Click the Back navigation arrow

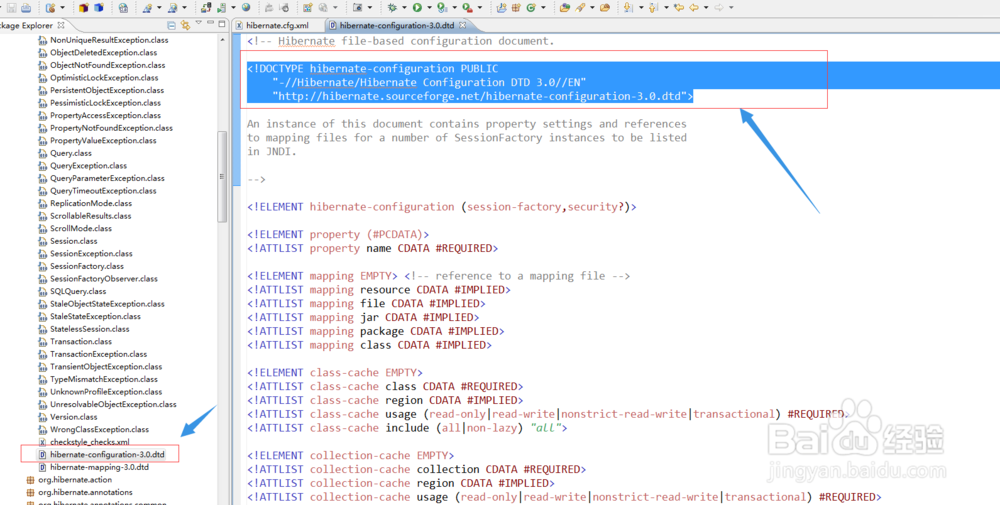click(x=694, y=8)
